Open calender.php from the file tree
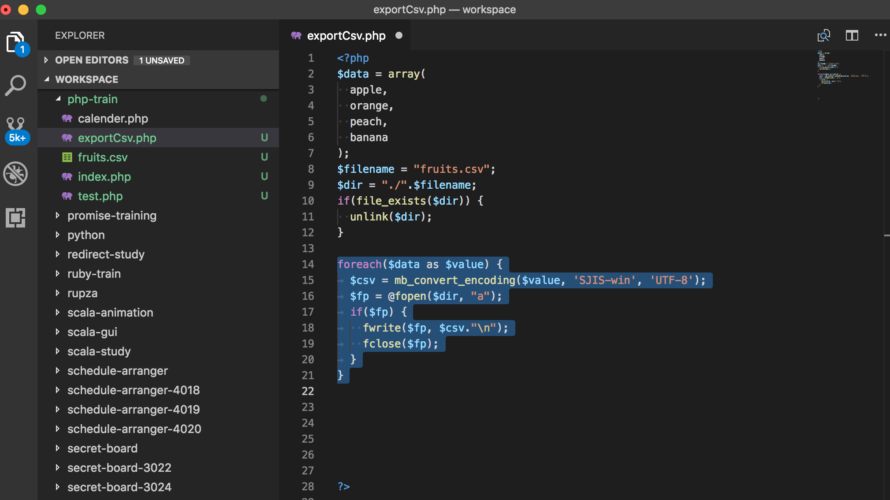The height and width of the screenshot is (500, 890). click(158, 119)
